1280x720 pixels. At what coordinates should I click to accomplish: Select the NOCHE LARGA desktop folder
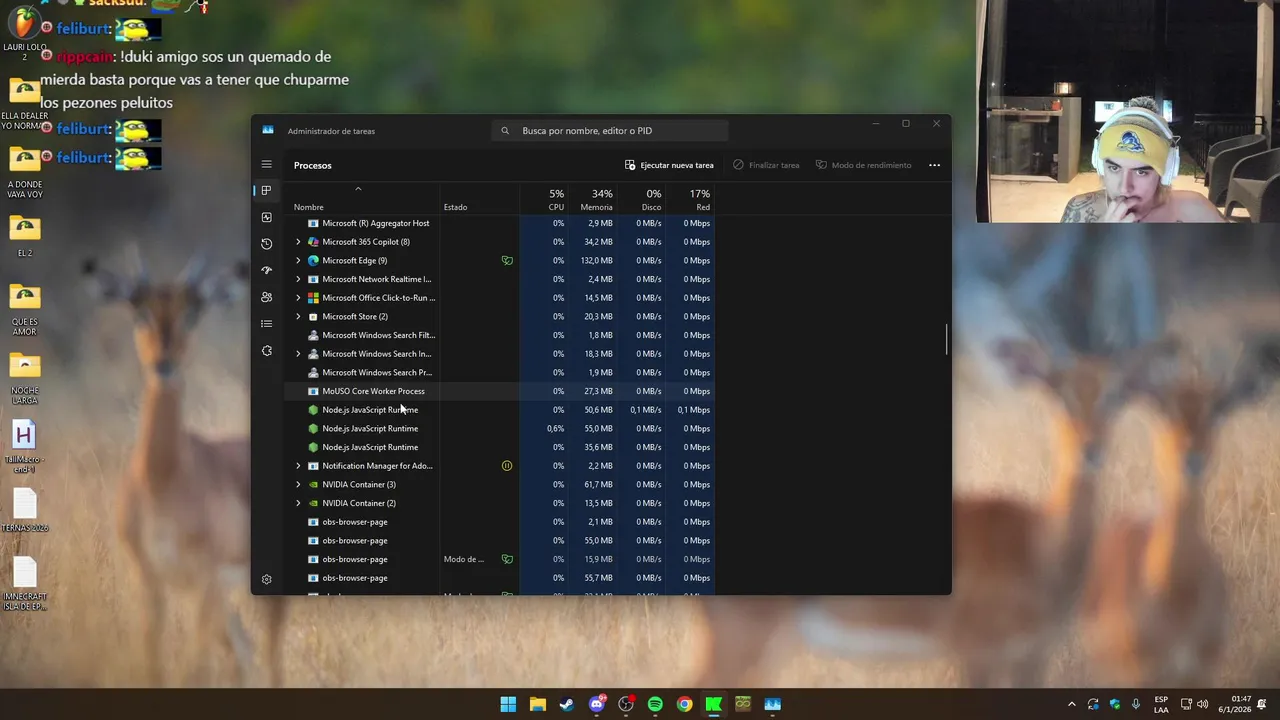click(24, 378)
